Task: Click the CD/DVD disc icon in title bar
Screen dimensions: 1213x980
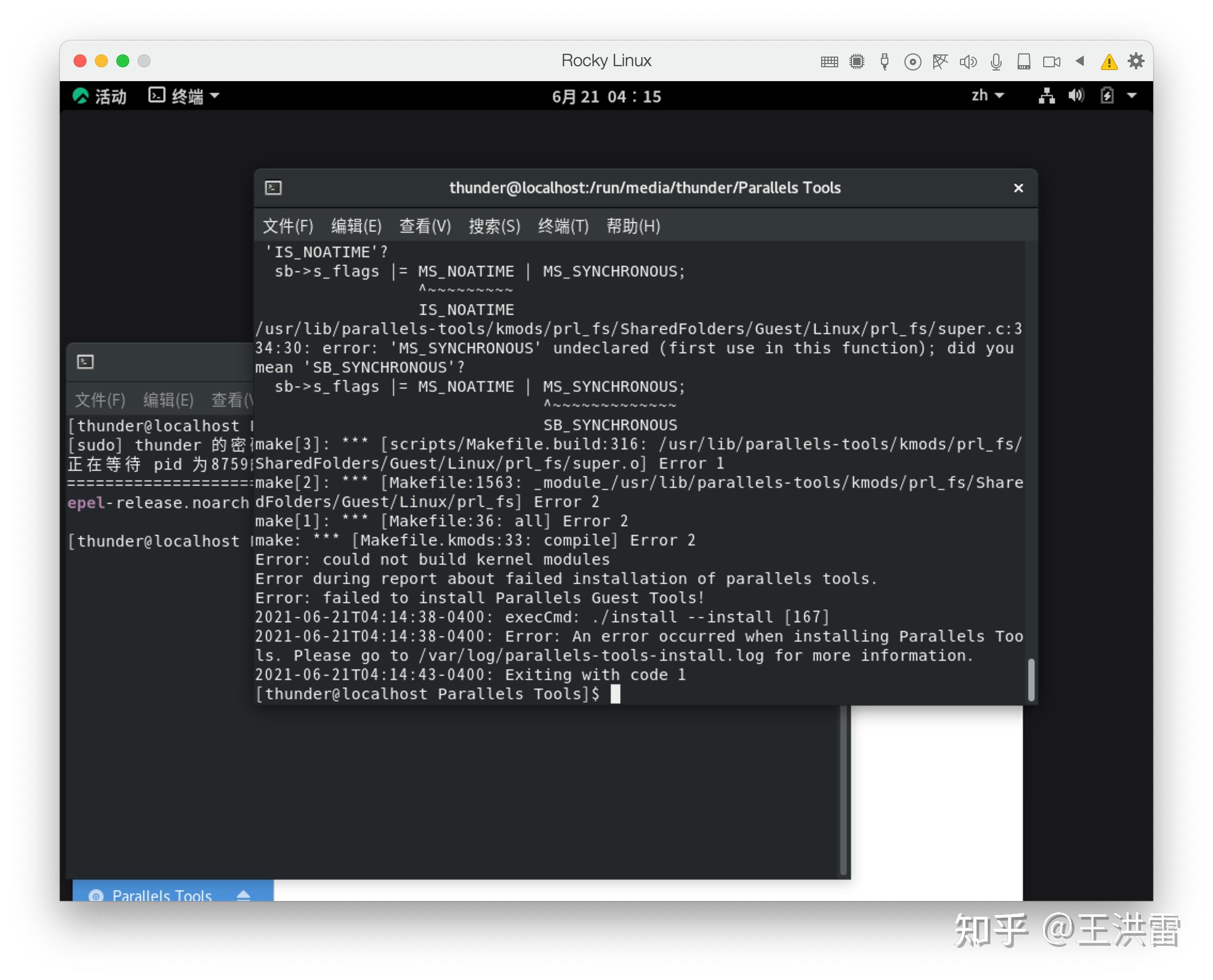Action: [x=912, y=61]
